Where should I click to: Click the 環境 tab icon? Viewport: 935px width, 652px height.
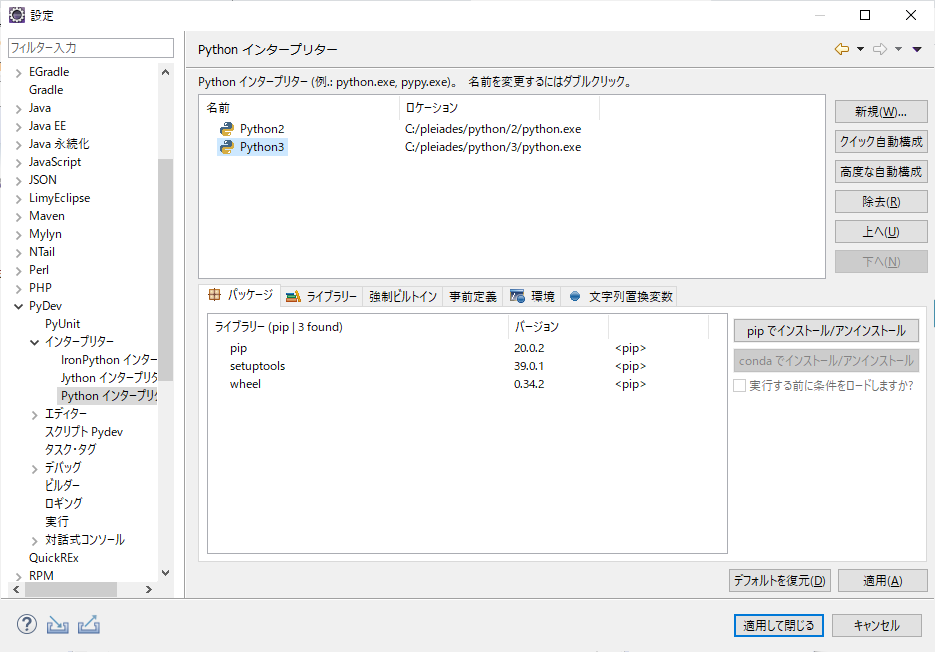point(517,296)
